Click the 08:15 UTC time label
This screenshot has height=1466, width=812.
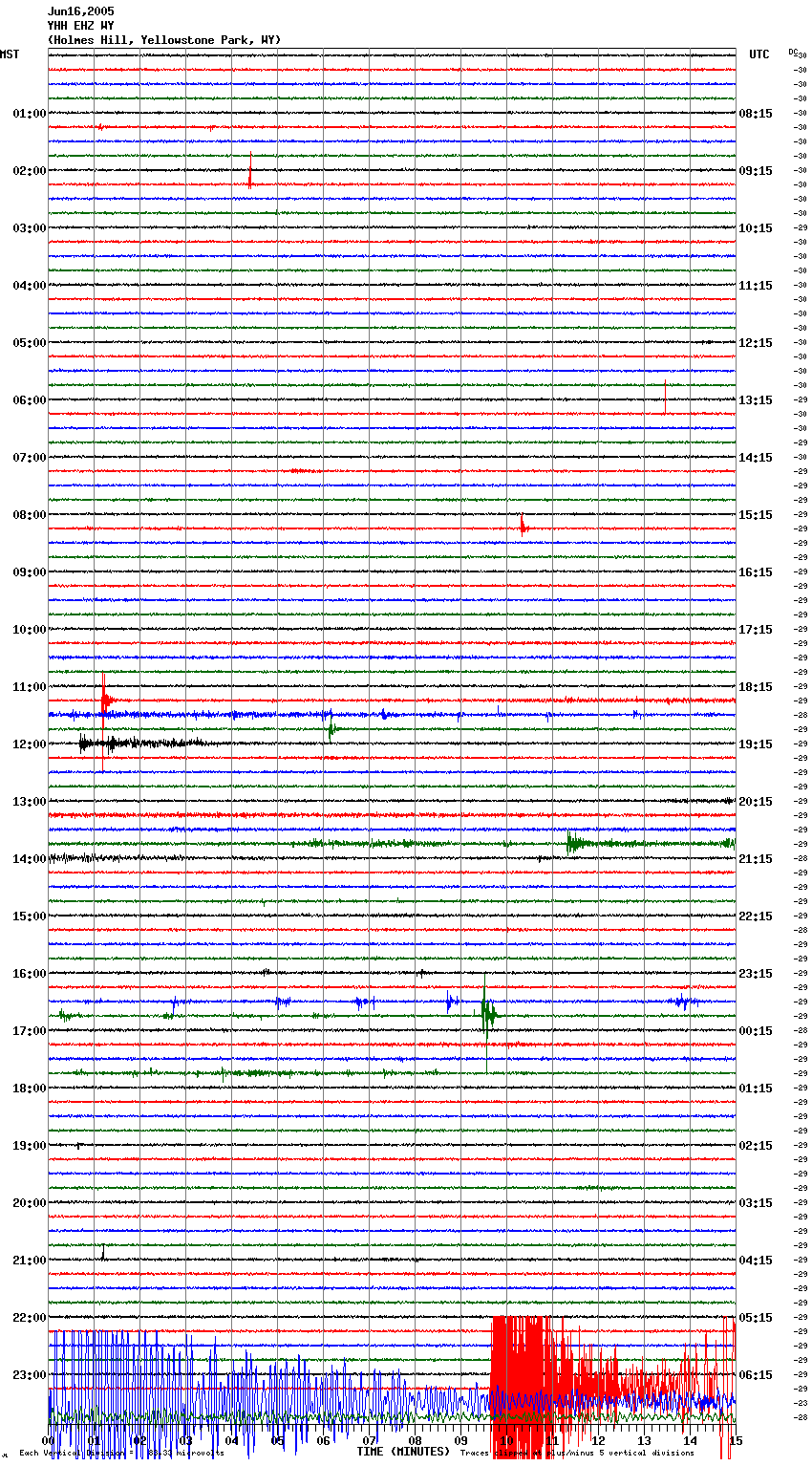coord(756,114)
